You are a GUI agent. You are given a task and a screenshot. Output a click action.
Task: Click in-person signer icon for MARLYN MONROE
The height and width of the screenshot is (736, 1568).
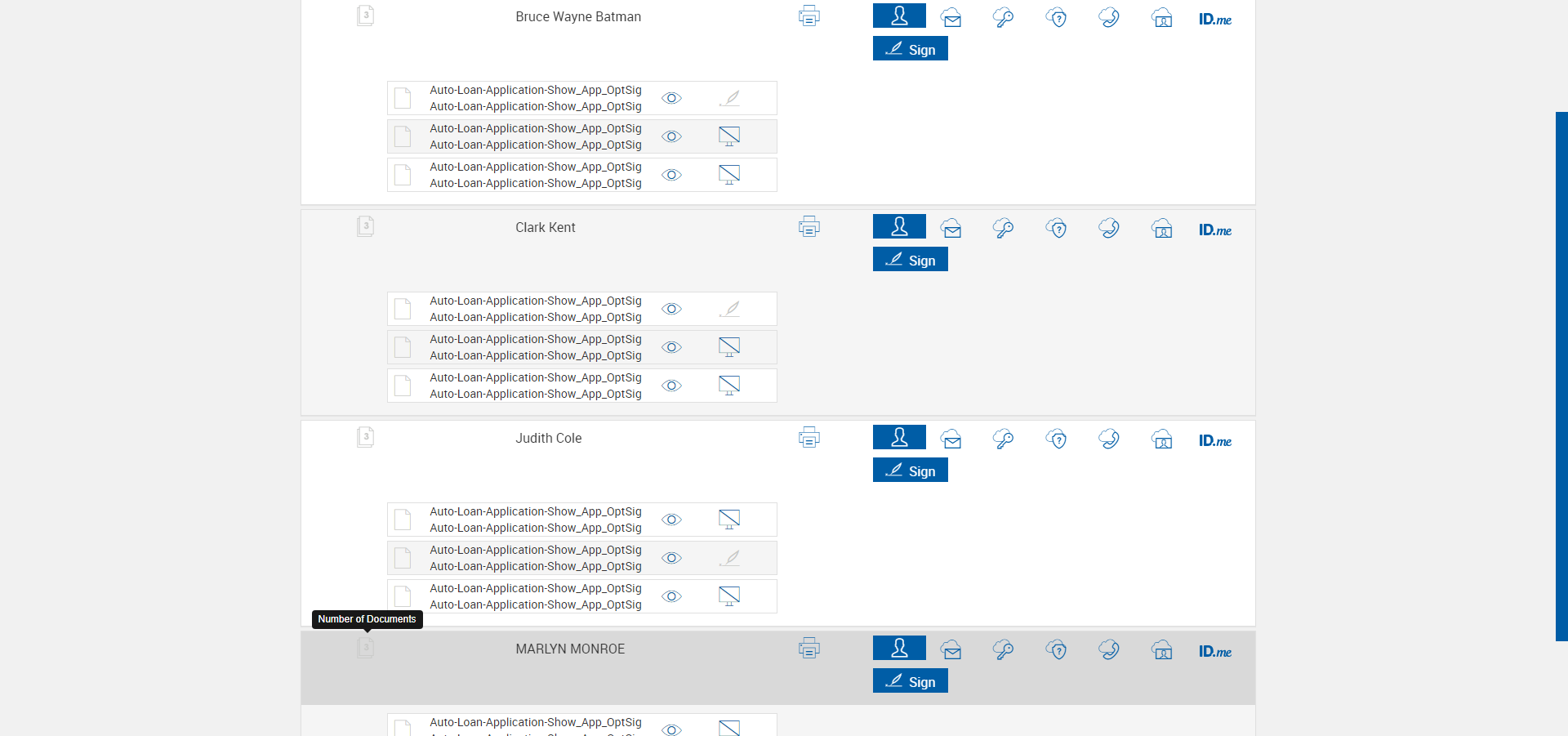[x=899, y=648]
